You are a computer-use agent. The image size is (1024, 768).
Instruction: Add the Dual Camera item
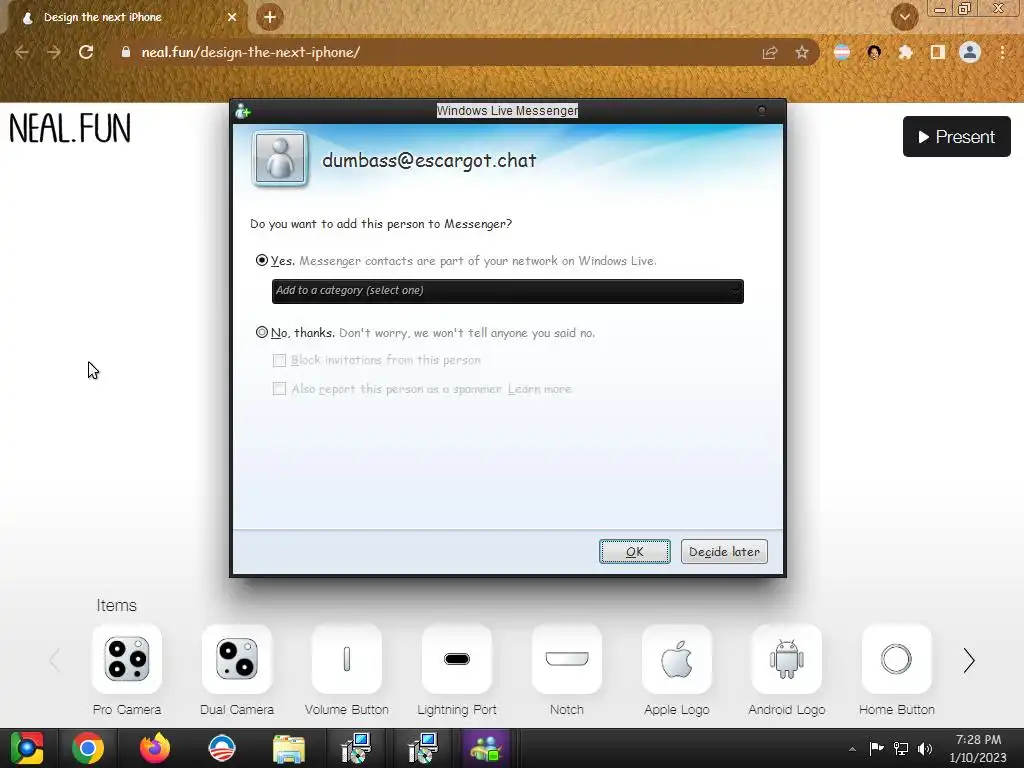coord(236,659)
